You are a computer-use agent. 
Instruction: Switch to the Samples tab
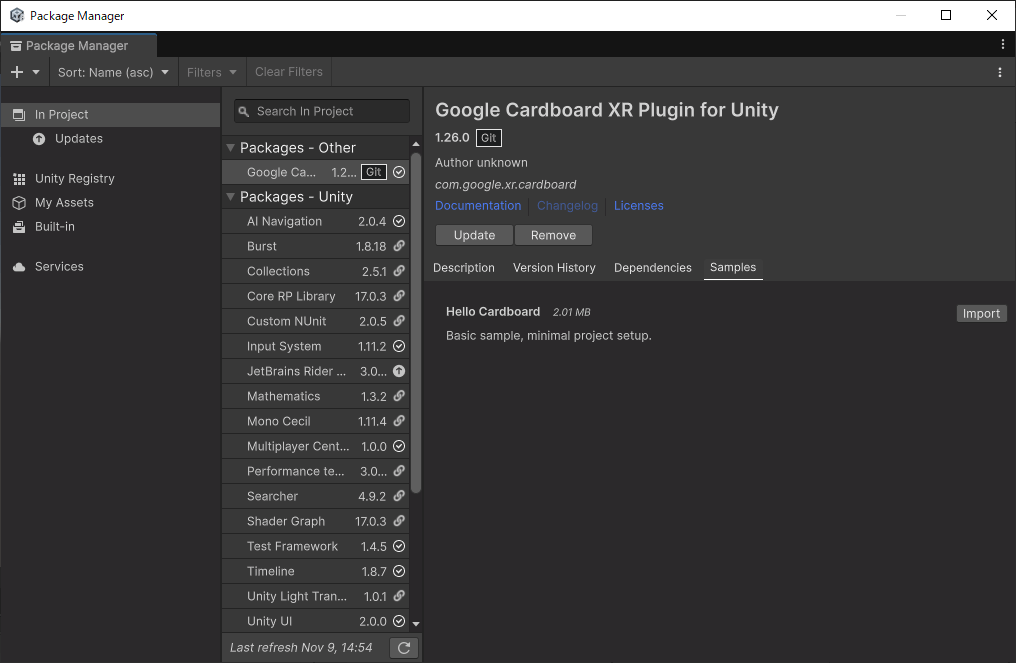click(x=733, y=268)
